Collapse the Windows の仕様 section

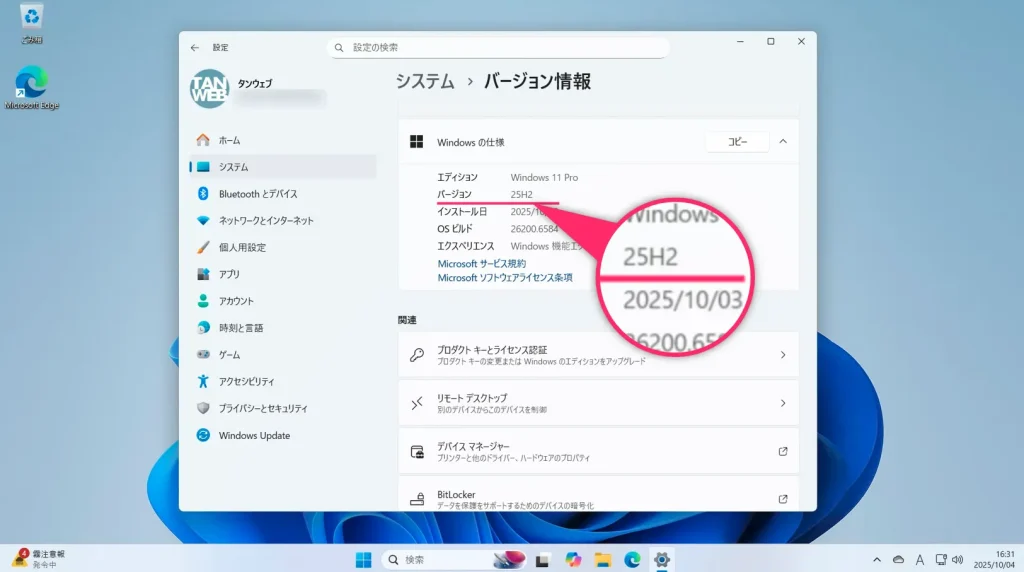pos(783,142)
